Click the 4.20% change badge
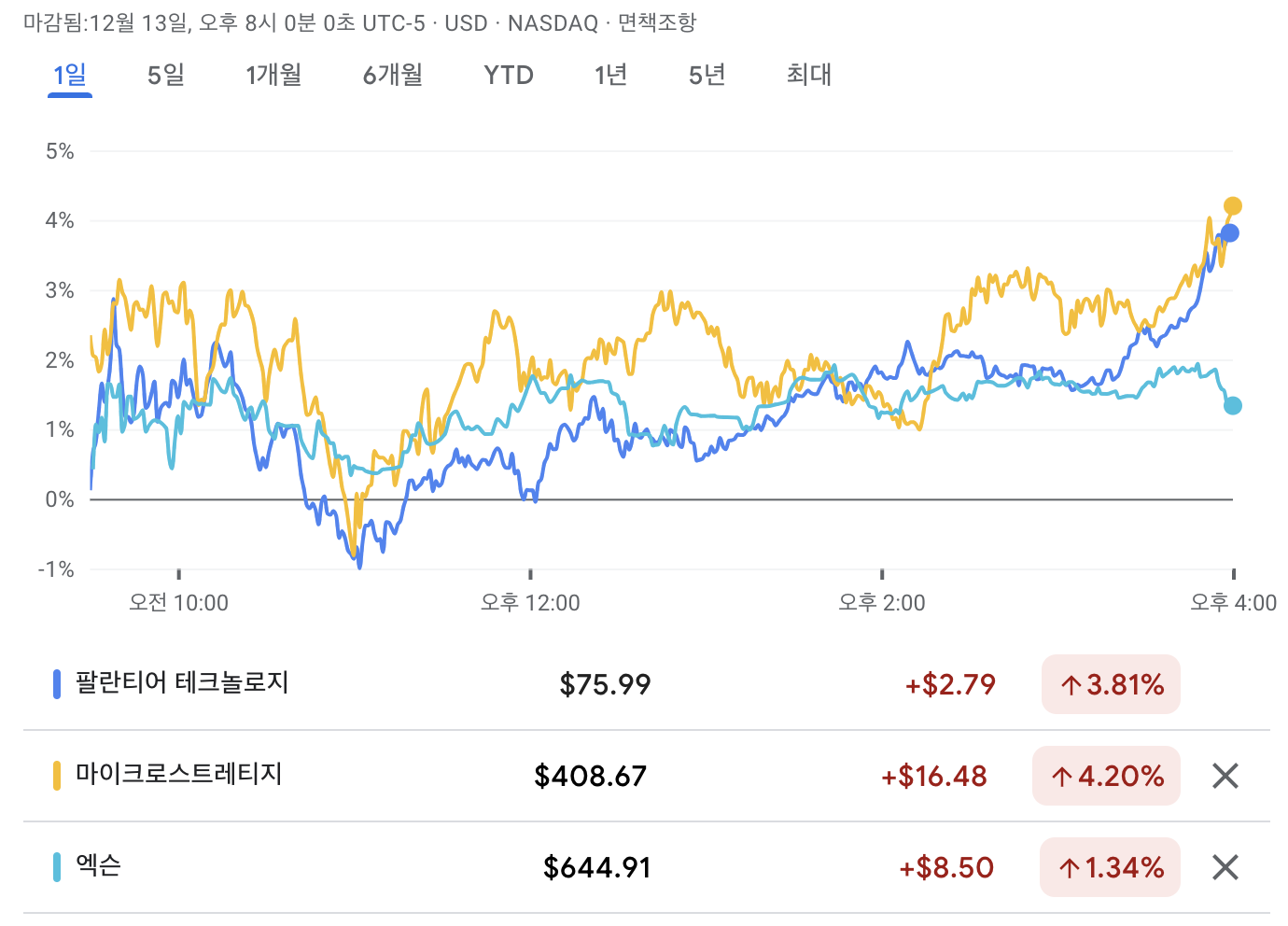The height and width of the screenshot is (926, 1288). click(1106, 776)
